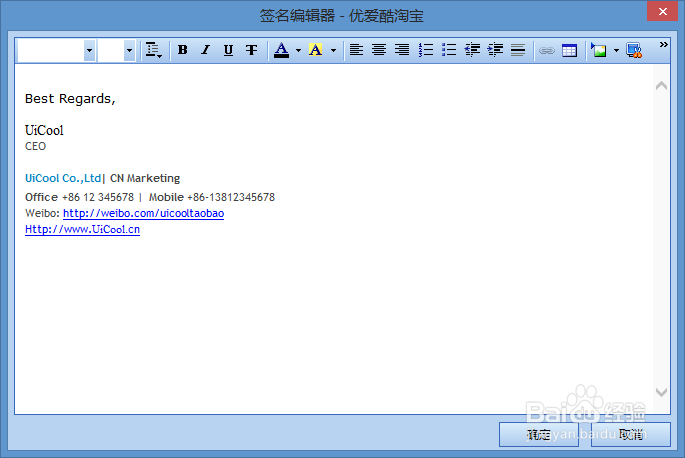
Task: Expand the font color dropdown arrow
Action: 298,50
